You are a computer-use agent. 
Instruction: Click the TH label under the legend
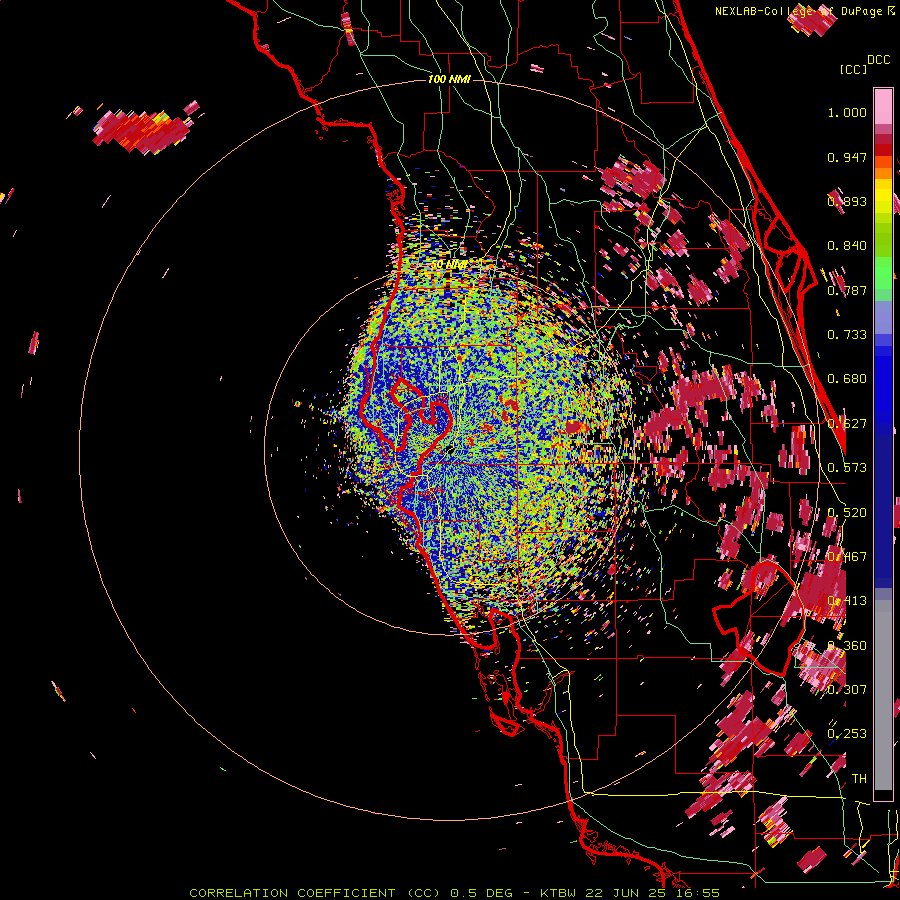coord(859,779)
